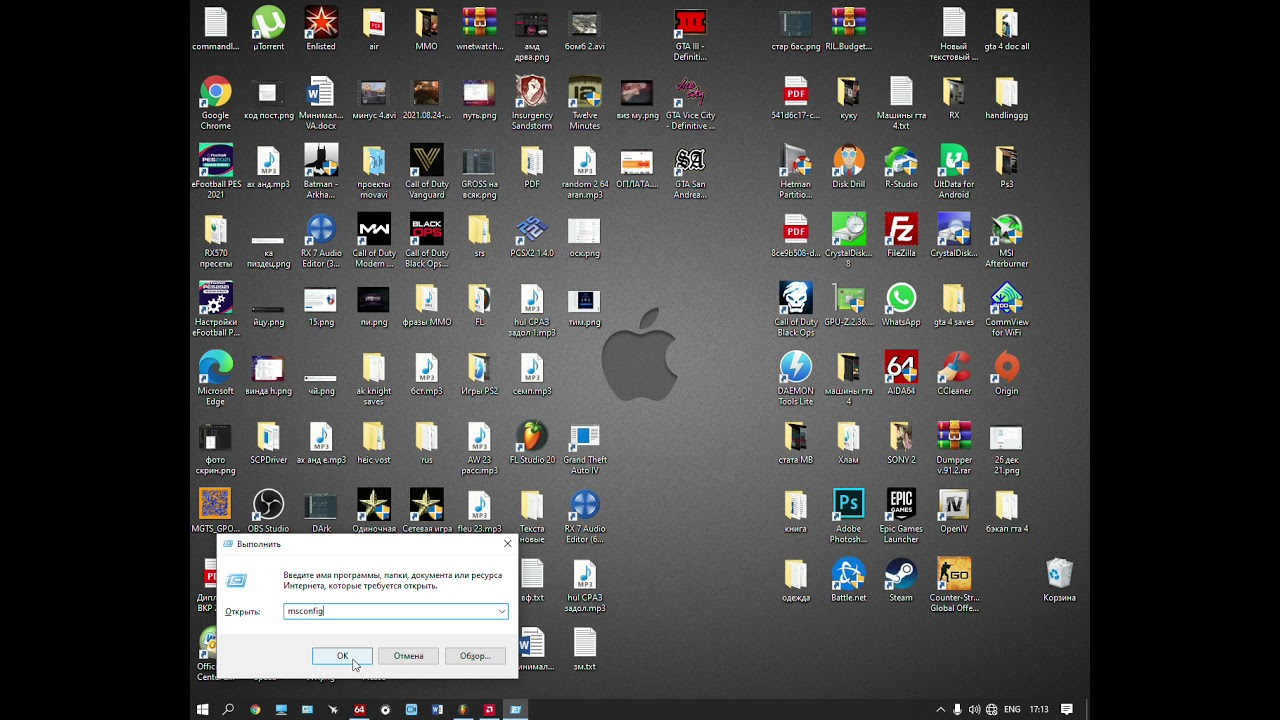The height and width of the screenshot is (720, 1280).
Task: Select the Dumpper v.91.2.rar archive
Action: (954, 448)
